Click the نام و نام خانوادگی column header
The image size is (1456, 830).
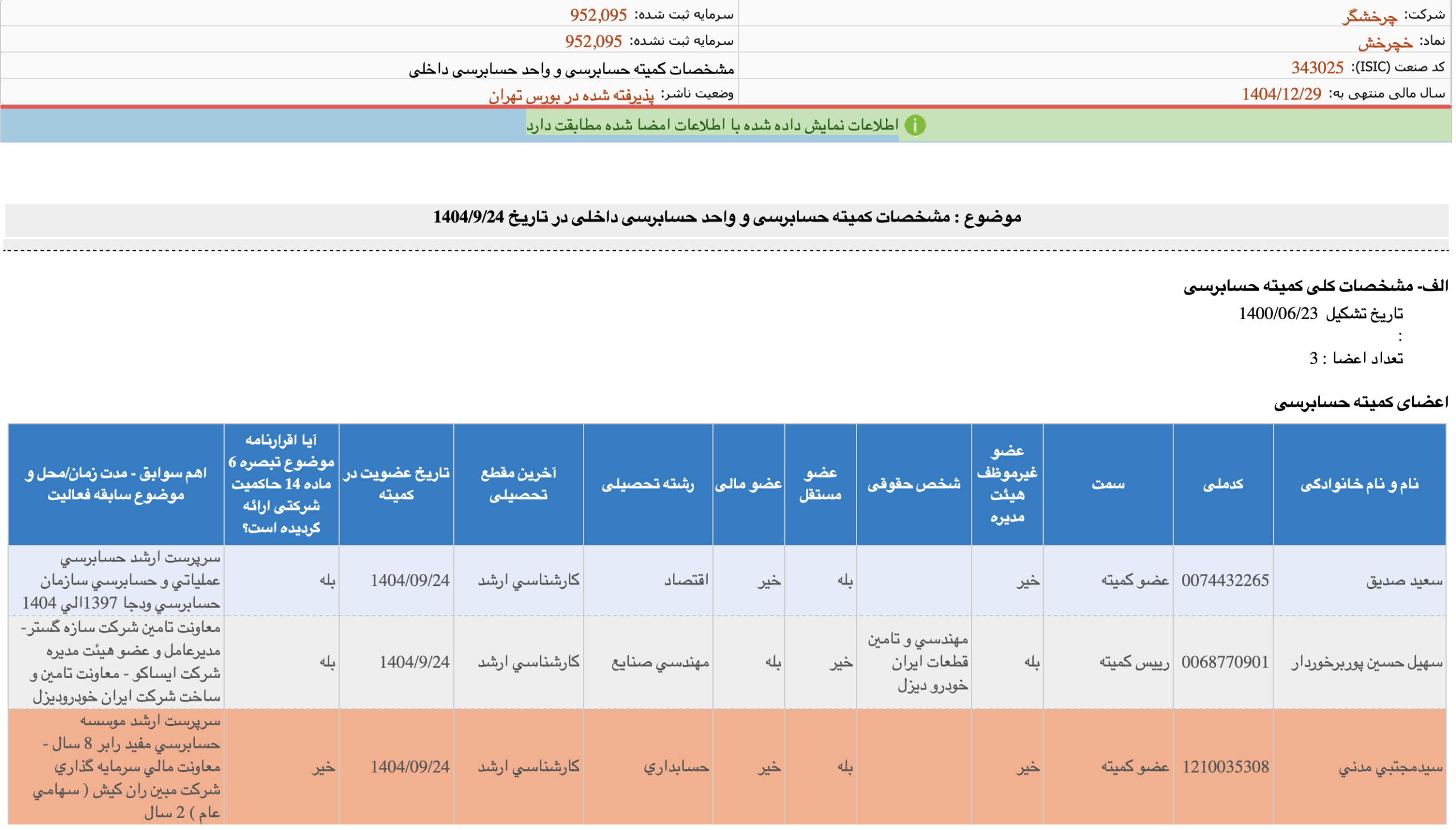1359,484
